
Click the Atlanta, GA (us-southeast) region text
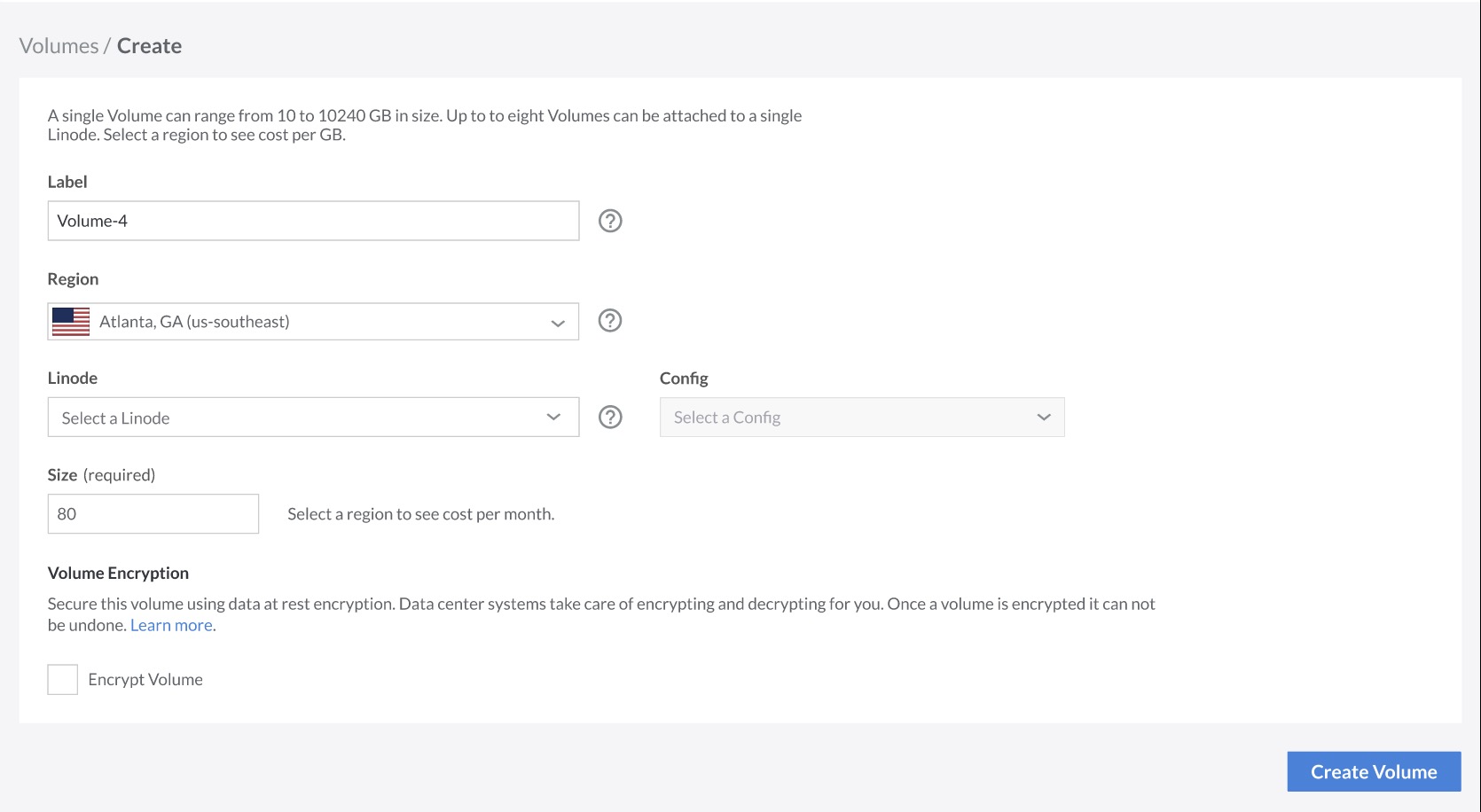point(194,322)
